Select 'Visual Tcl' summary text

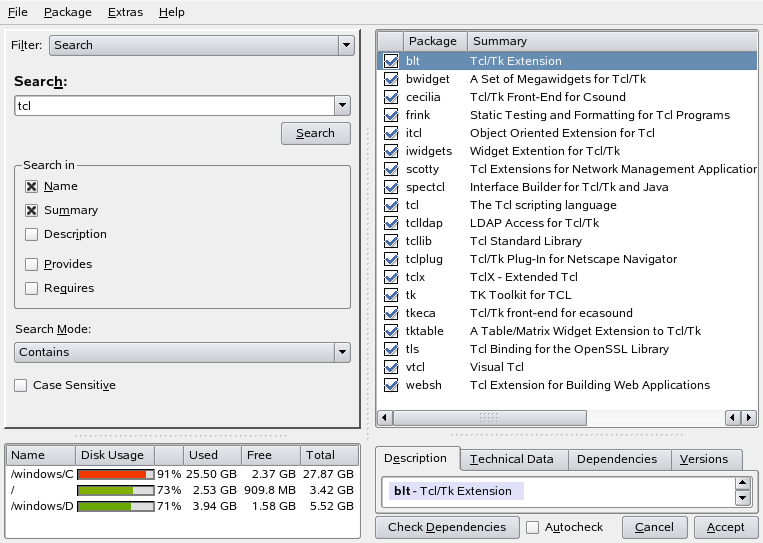(496, 367)
